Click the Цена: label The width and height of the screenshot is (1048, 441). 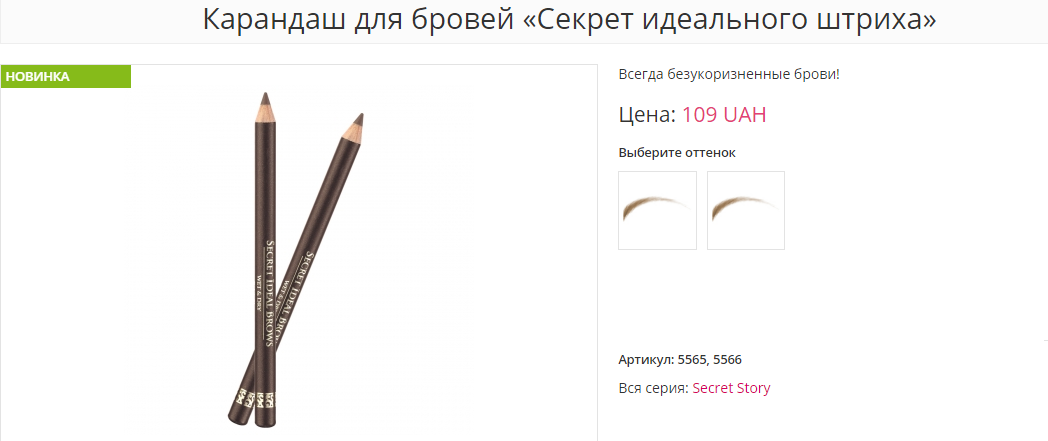pyautogui.click(x=648, y=115)
